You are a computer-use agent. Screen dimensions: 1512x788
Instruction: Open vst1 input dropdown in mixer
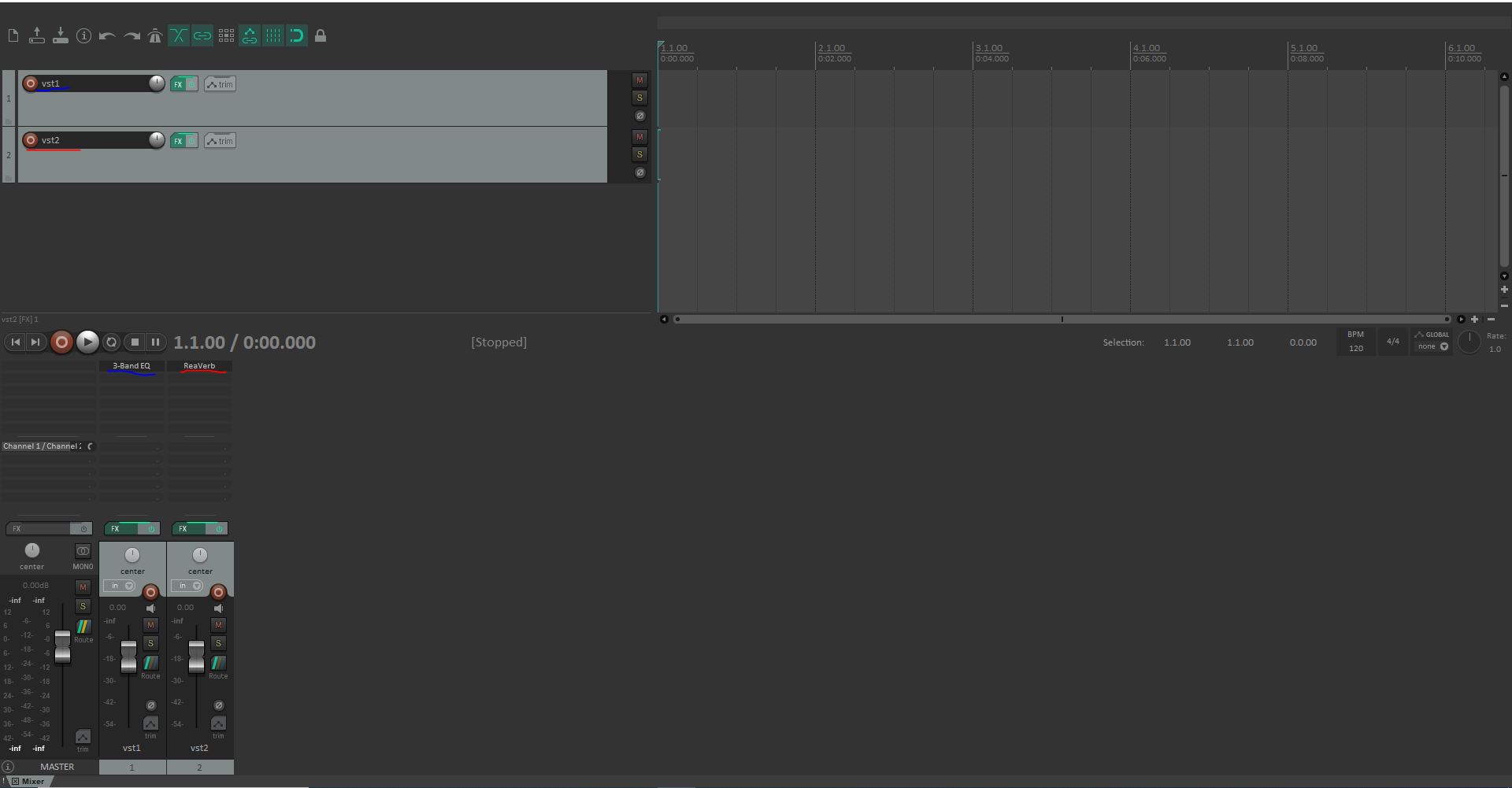(x=119, y=586)
